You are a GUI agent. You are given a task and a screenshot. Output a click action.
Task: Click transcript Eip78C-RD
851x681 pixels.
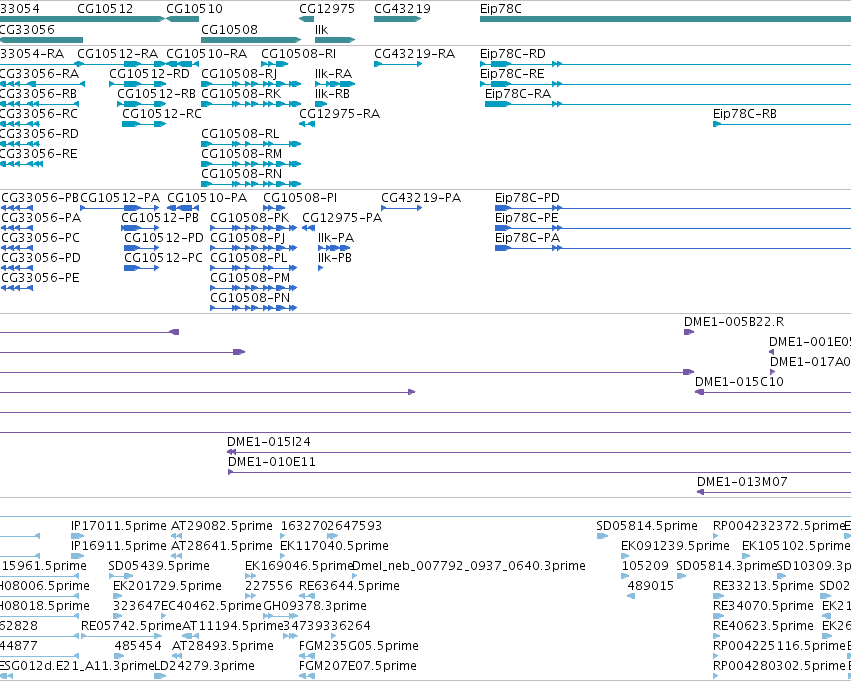(513, 54)
